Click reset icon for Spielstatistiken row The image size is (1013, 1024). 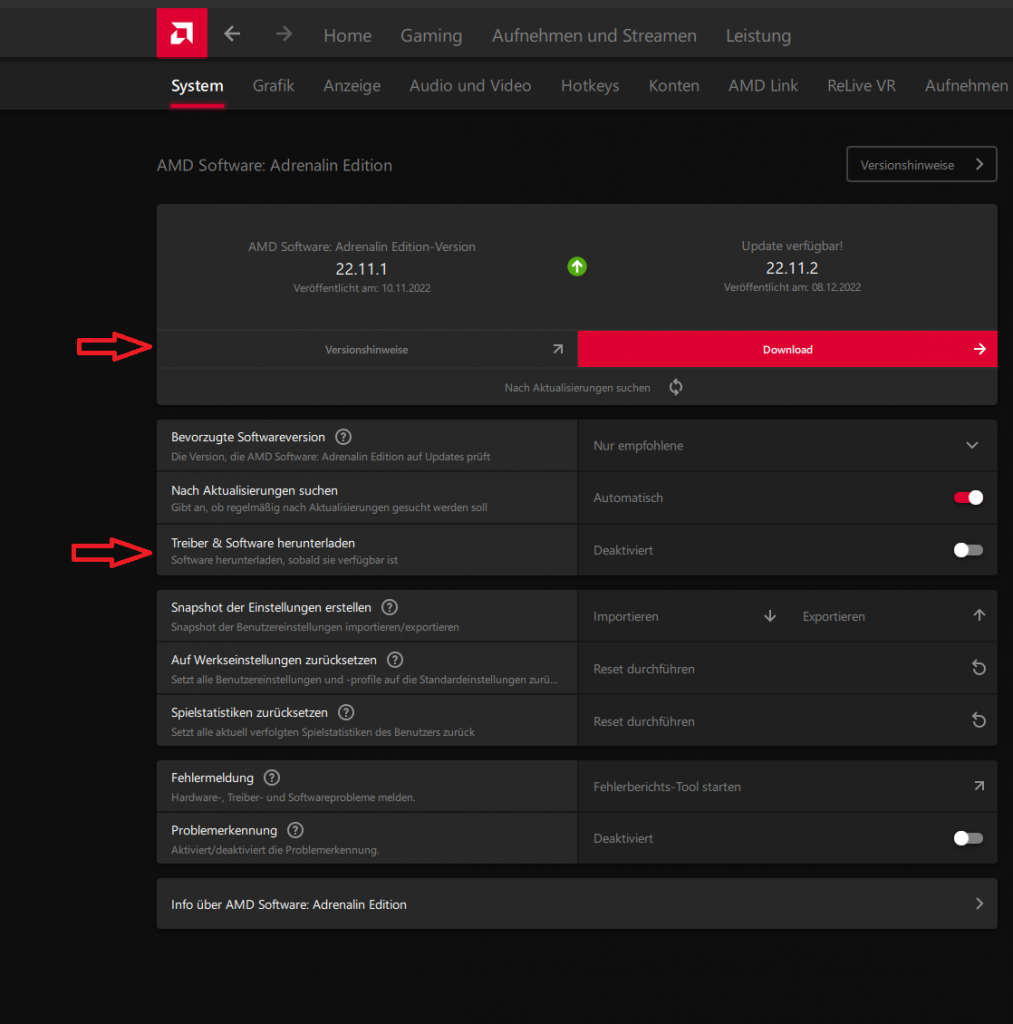(978, 720)
